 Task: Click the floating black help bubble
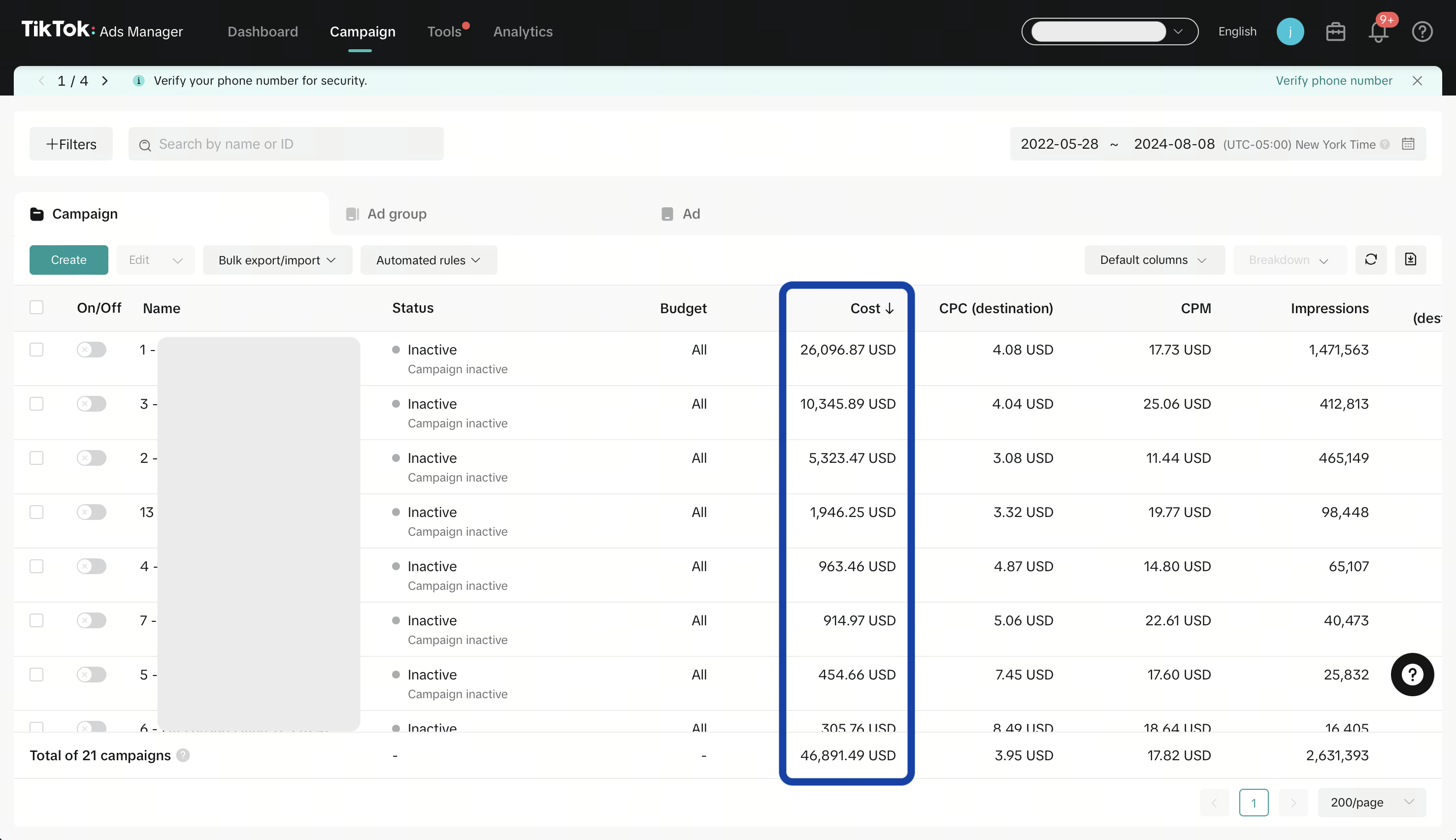point(1412,675)
